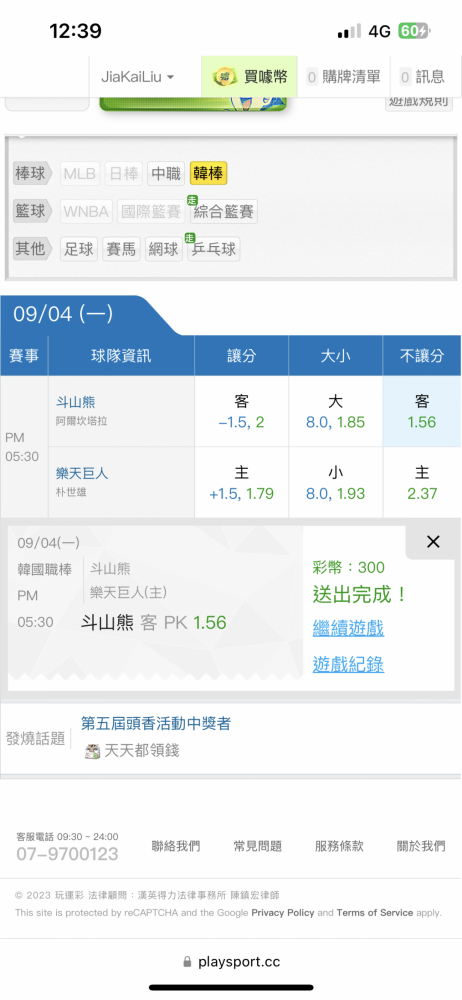Select the 主 2.37 moneyline bet
This screenshot has width=462, height=1000.
[x=422, y=483]
